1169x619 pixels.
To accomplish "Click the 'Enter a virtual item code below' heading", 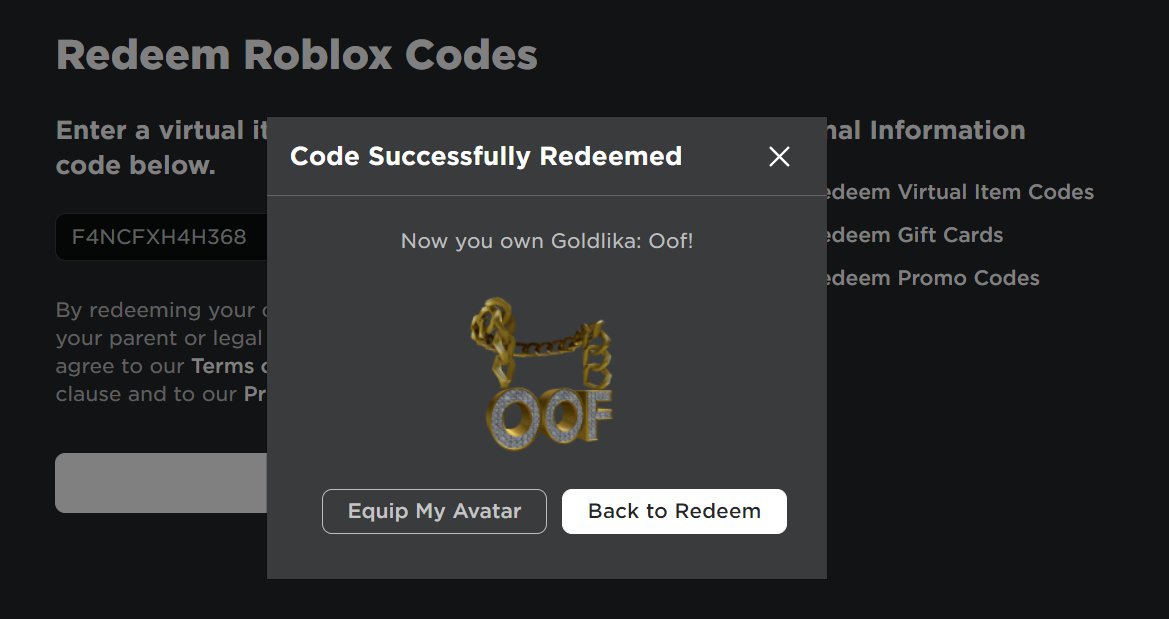I will (x=161, y=148).
